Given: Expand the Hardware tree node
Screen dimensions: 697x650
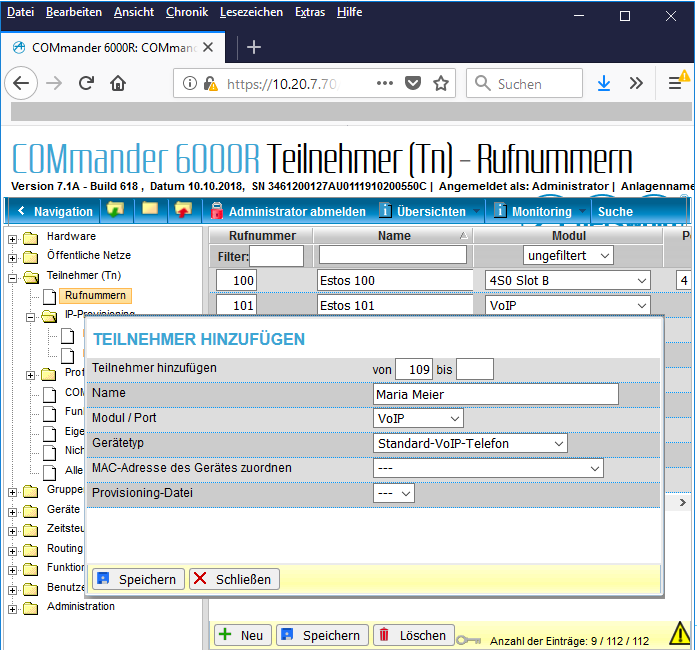Looking at the screenshot, I should click(x=14, y=238).
